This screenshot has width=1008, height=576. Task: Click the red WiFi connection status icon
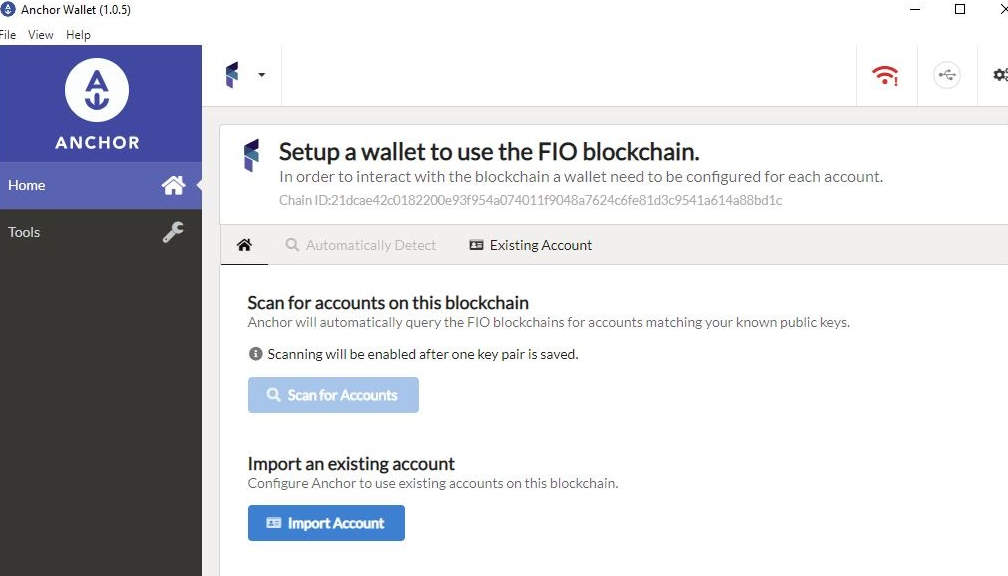(885, 75)
